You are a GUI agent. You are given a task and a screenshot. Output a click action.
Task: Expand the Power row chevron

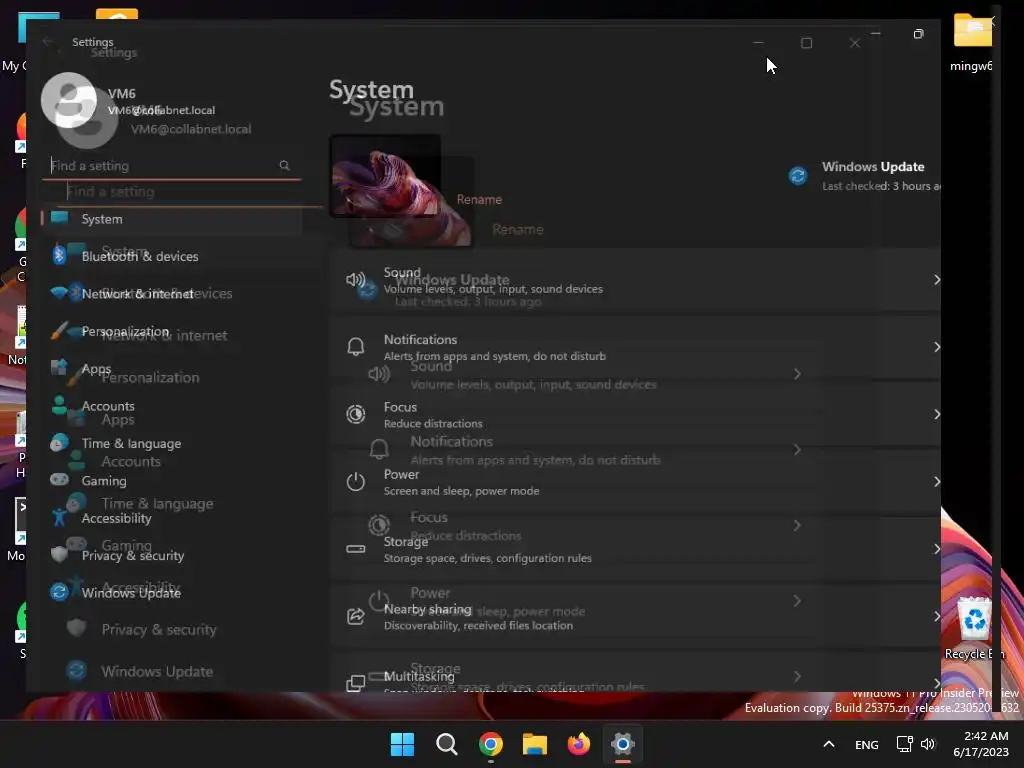[936, 482]
